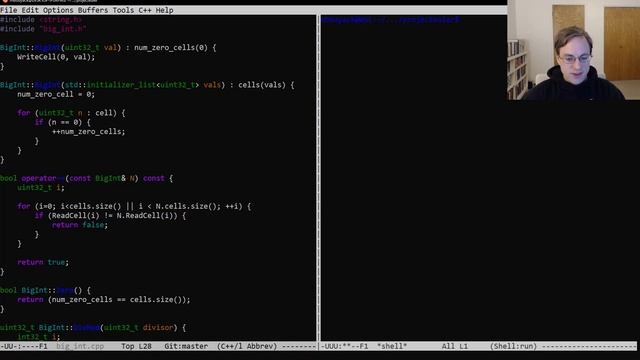This screenshot has height=360, width=640.
Task: Click the (C++/l Abbrev) mode indicator
Action: click(x=247, y=346)
